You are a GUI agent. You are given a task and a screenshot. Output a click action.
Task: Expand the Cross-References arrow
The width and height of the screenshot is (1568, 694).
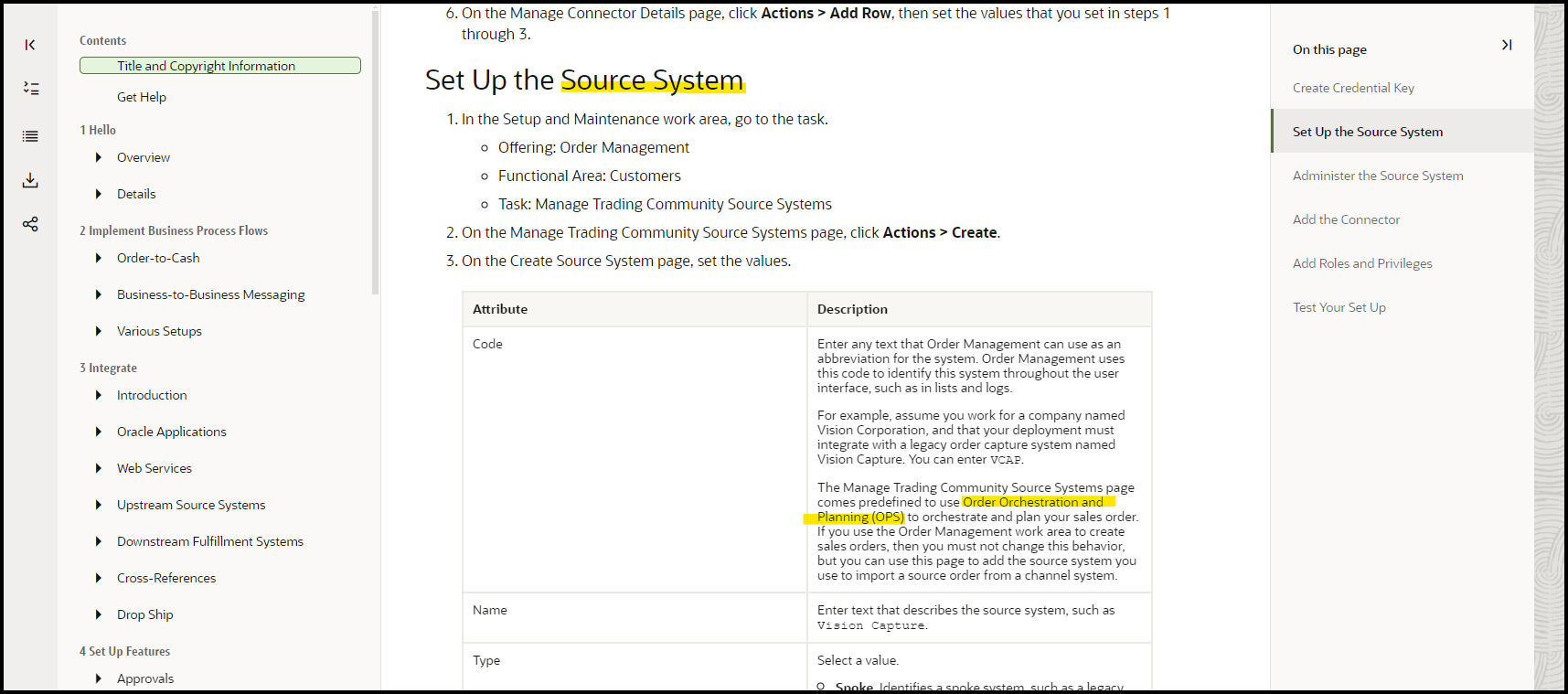[x=99, y=578]
